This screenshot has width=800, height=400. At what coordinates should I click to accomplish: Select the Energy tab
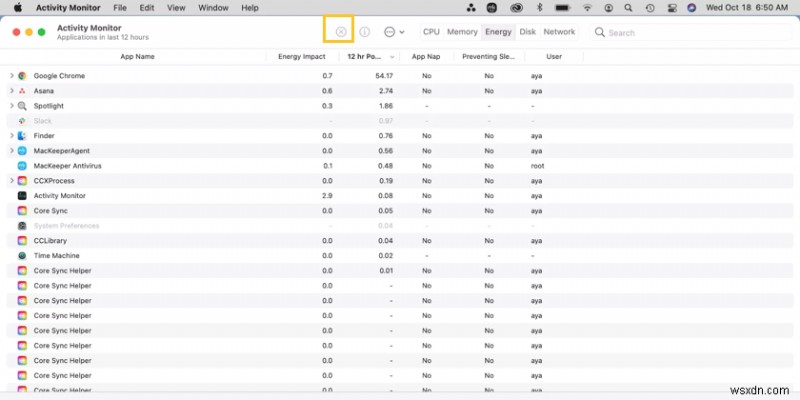(498, 32)
